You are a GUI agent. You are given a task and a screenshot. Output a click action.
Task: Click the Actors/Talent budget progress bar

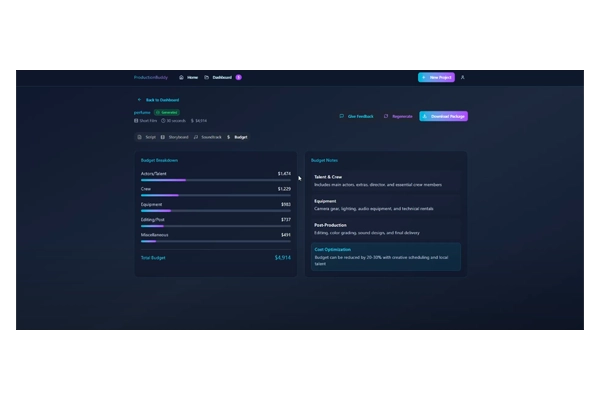point(216,180)
